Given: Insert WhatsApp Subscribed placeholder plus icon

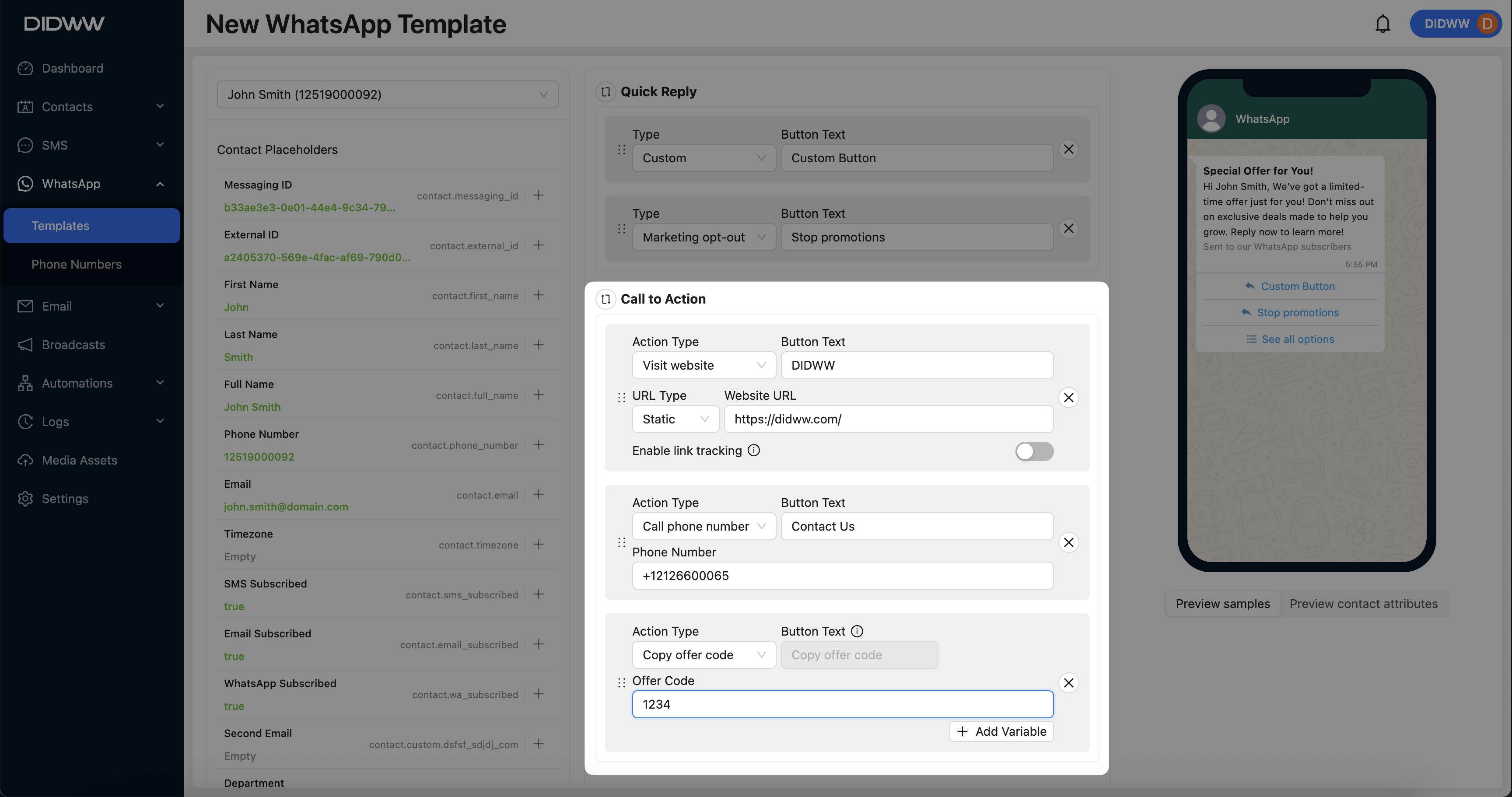Looking at the screenshot, I should click(538, 694).
